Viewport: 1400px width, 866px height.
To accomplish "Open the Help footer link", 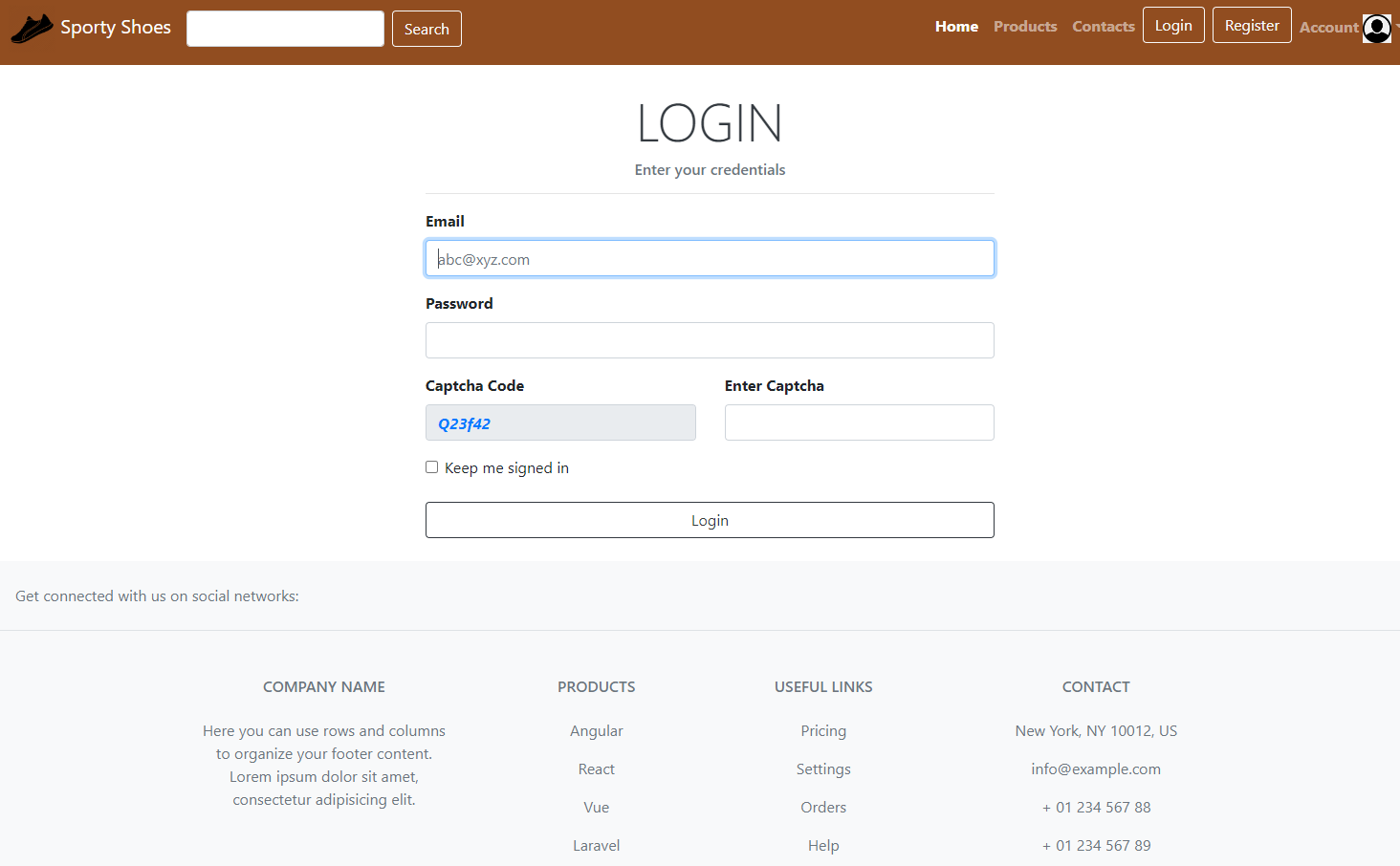I will 823,846.
